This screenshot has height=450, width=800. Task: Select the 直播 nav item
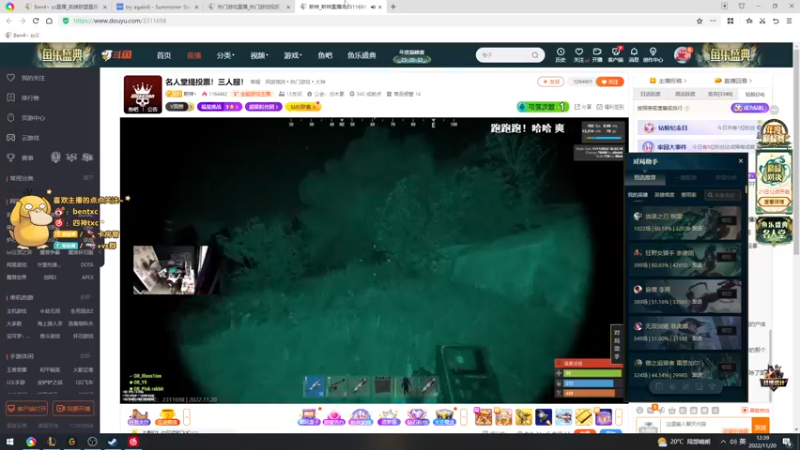point(194,55)
